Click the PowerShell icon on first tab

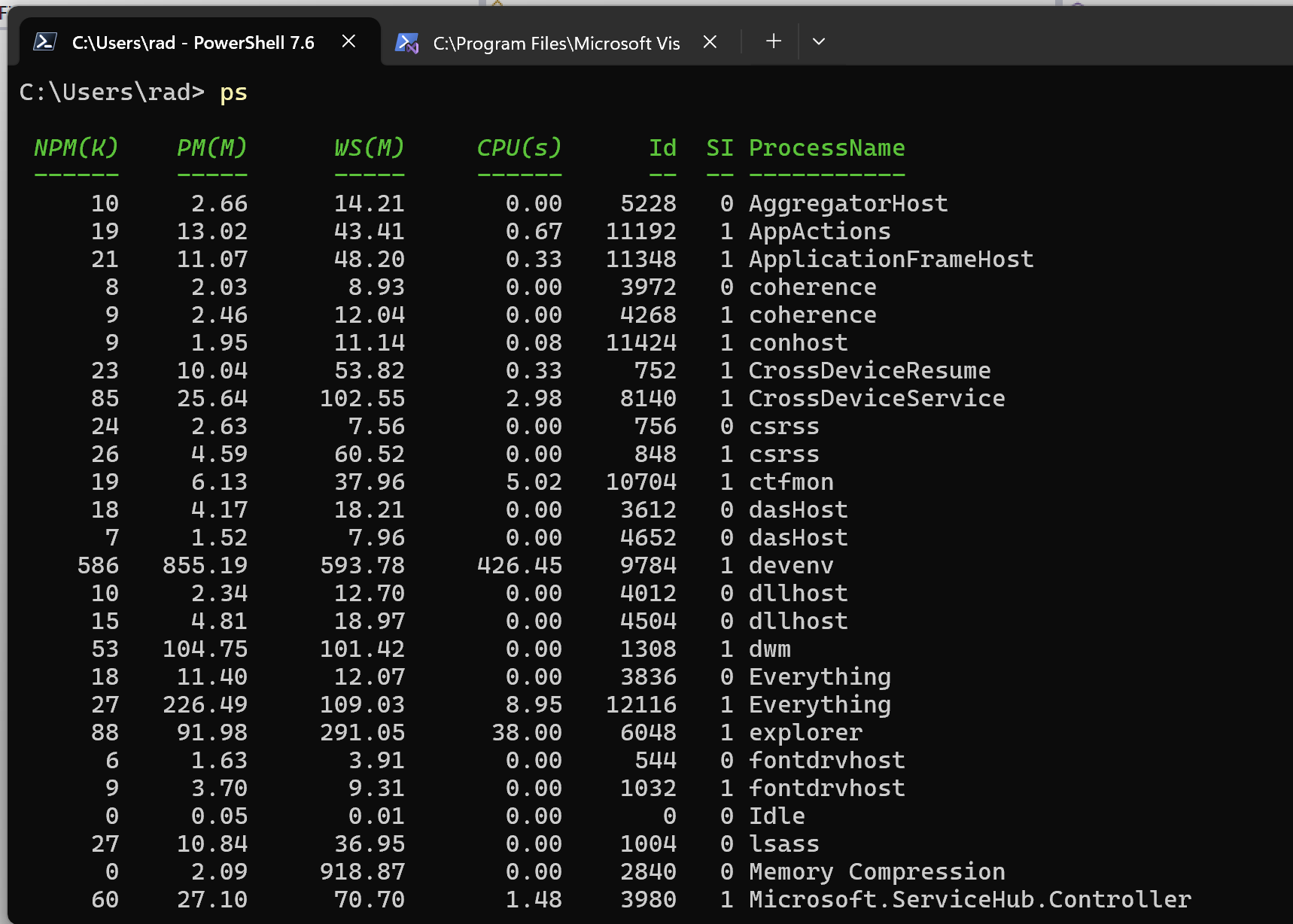pyautogui.click(x=45, y=42)
